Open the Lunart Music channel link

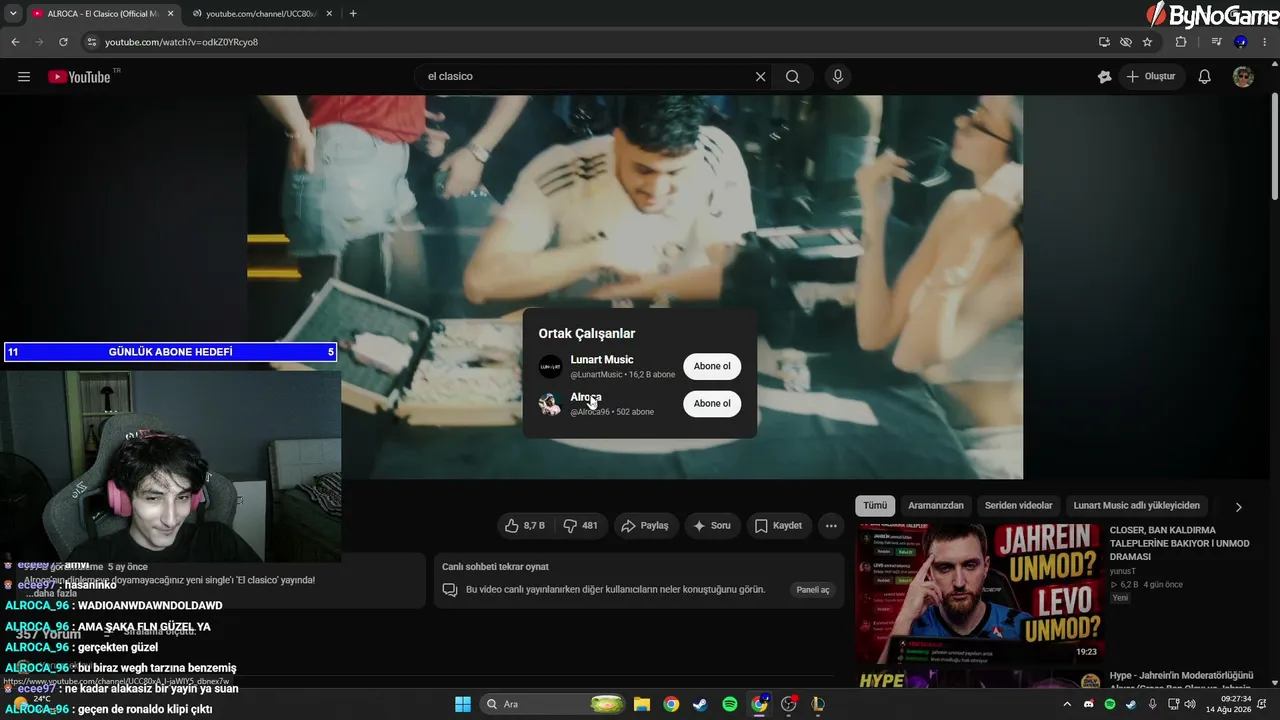point(602,360)
